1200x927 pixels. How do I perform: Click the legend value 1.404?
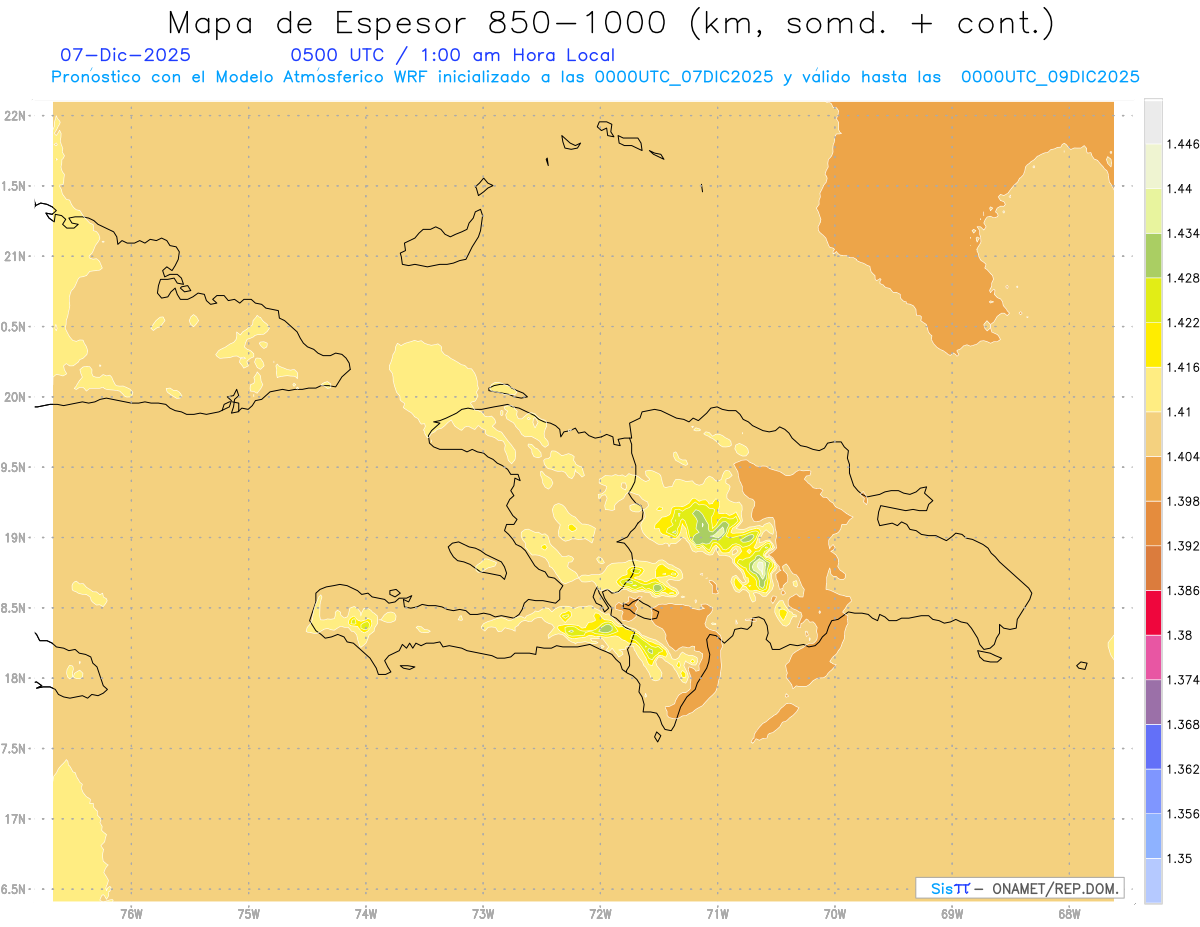pyautogui.click(x=1182, y=456)
